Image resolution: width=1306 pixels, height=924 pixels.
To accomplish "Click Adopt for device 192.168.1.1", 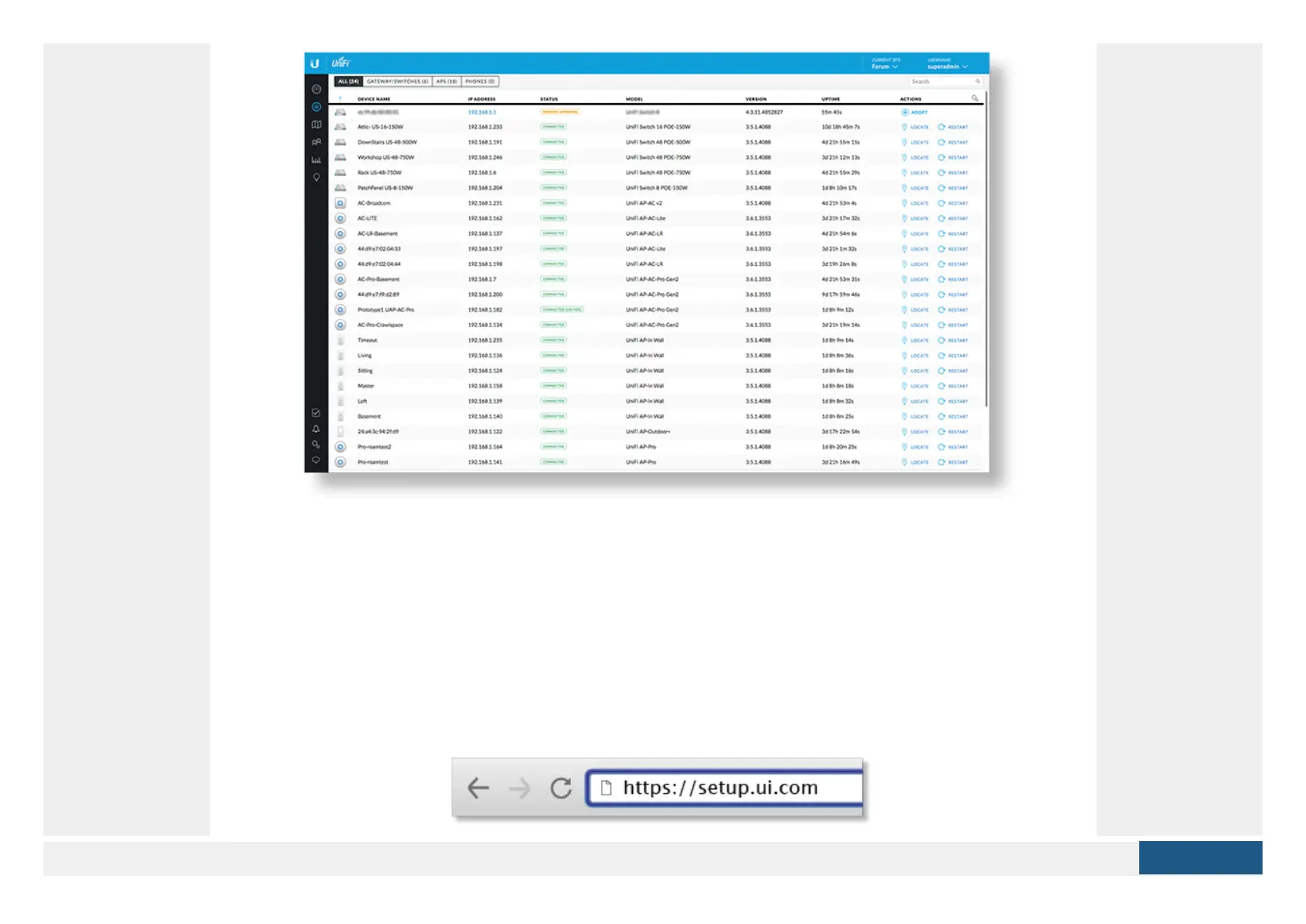I will 914,112.
